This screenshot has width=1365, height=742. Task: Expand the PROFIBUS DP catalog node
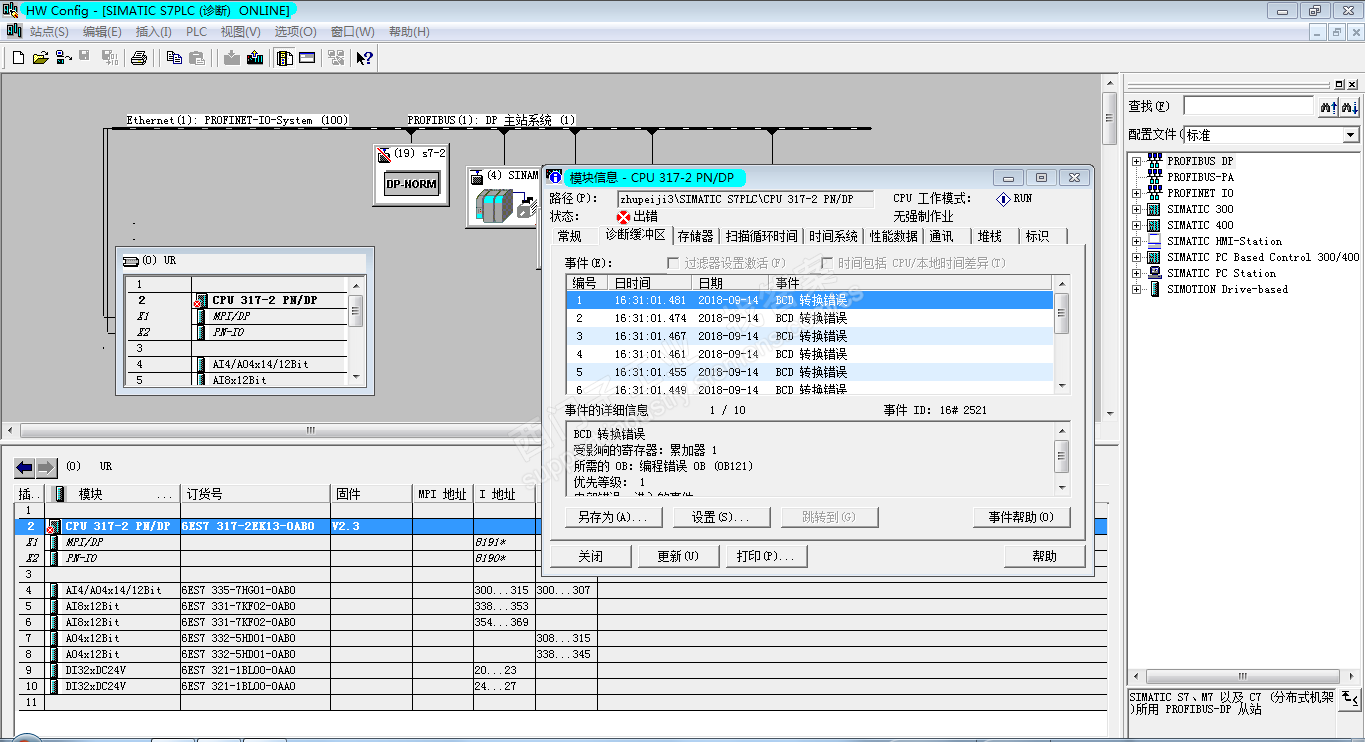(x=1137, y=161)
